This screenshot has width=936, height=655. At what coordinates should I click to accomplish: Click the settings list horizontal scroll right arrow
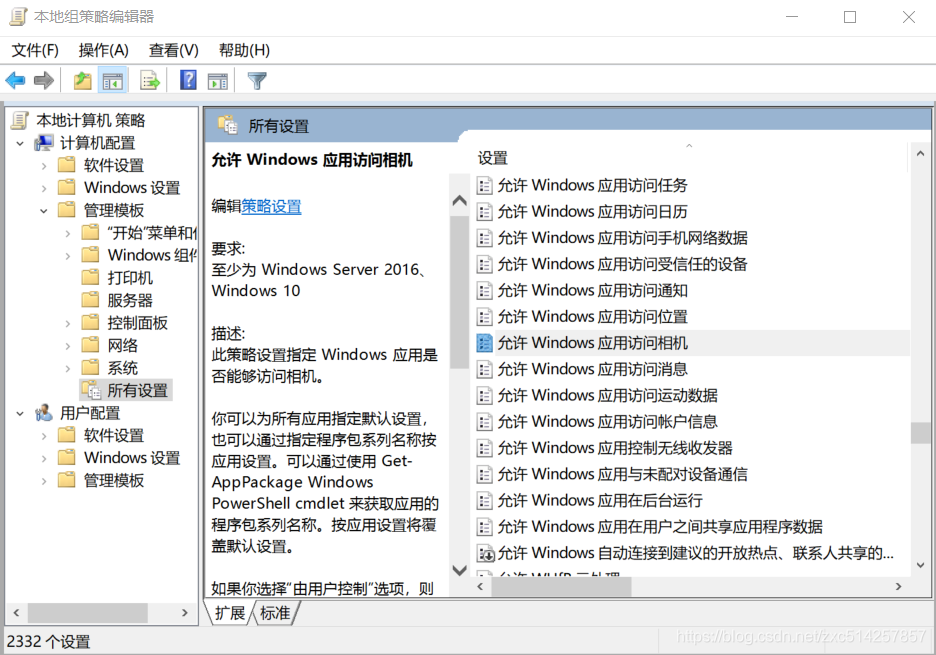(x=898, y=587)
